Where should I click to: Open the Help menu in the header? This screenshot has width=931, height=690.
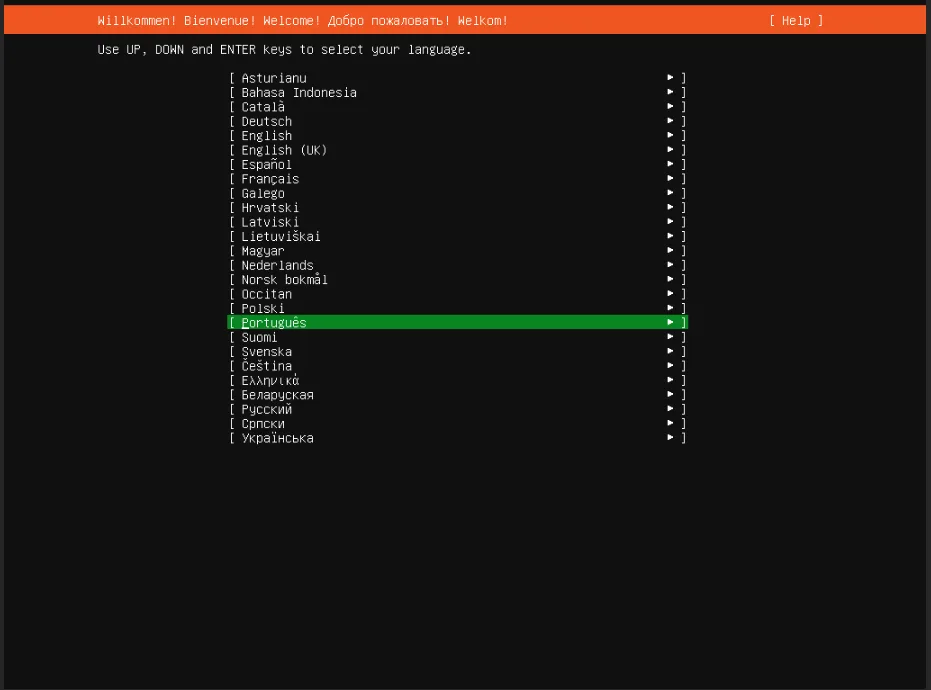coord(796,21)
